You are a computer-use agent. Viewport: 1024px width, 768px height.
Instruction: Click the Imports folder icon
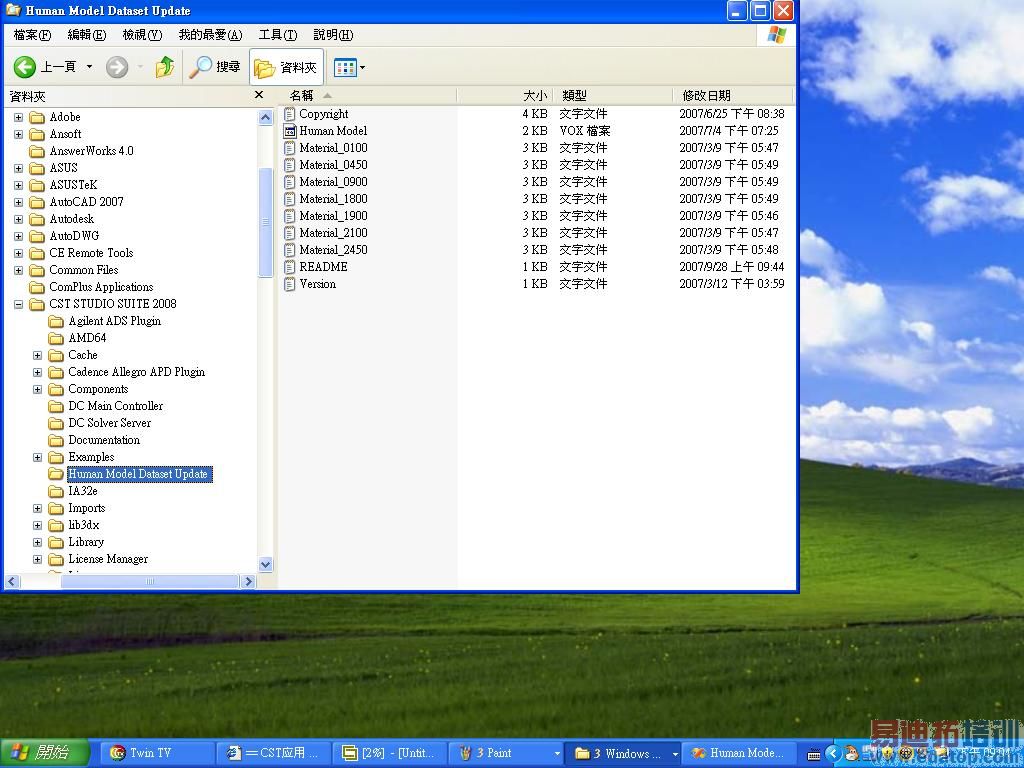coord(56,508)
